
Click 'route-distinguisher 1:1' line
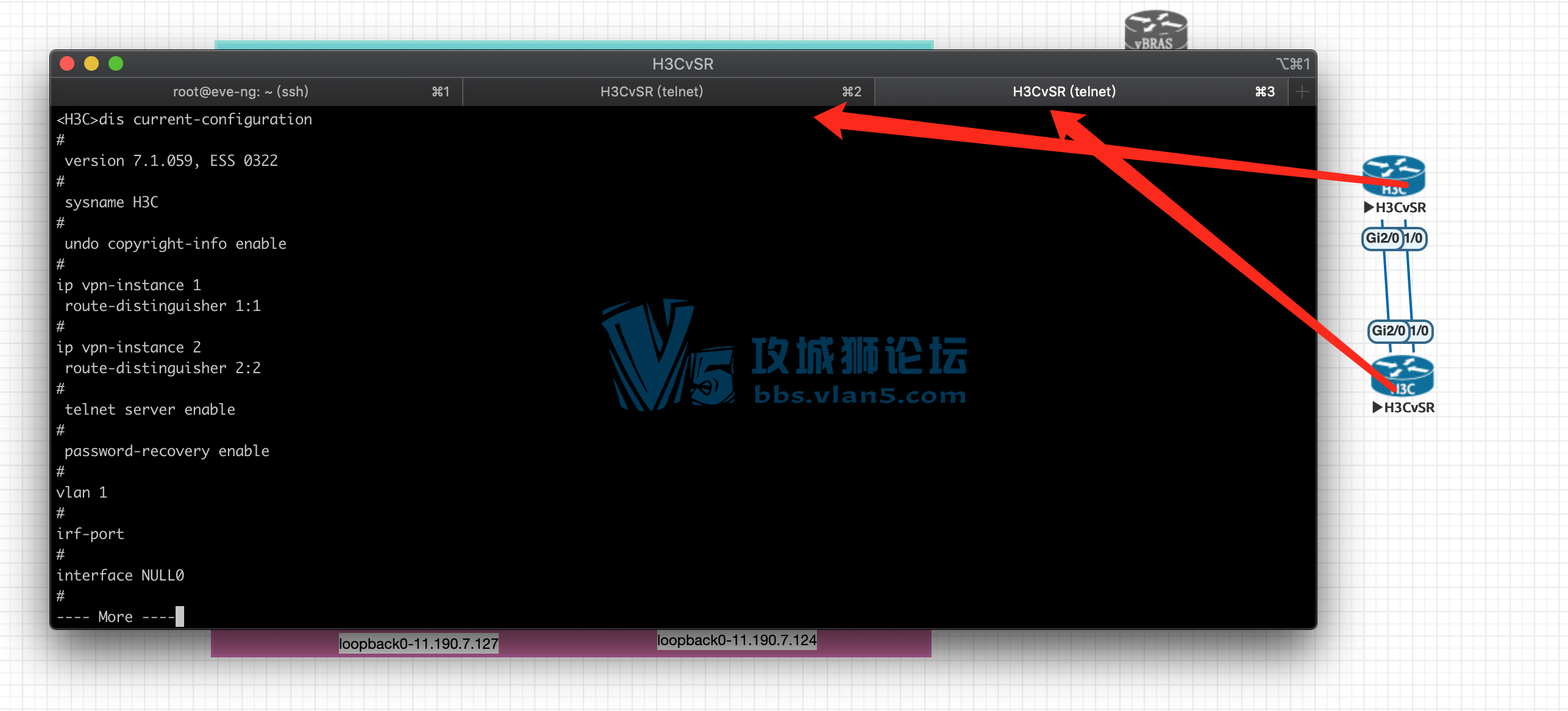click(163, 305)
